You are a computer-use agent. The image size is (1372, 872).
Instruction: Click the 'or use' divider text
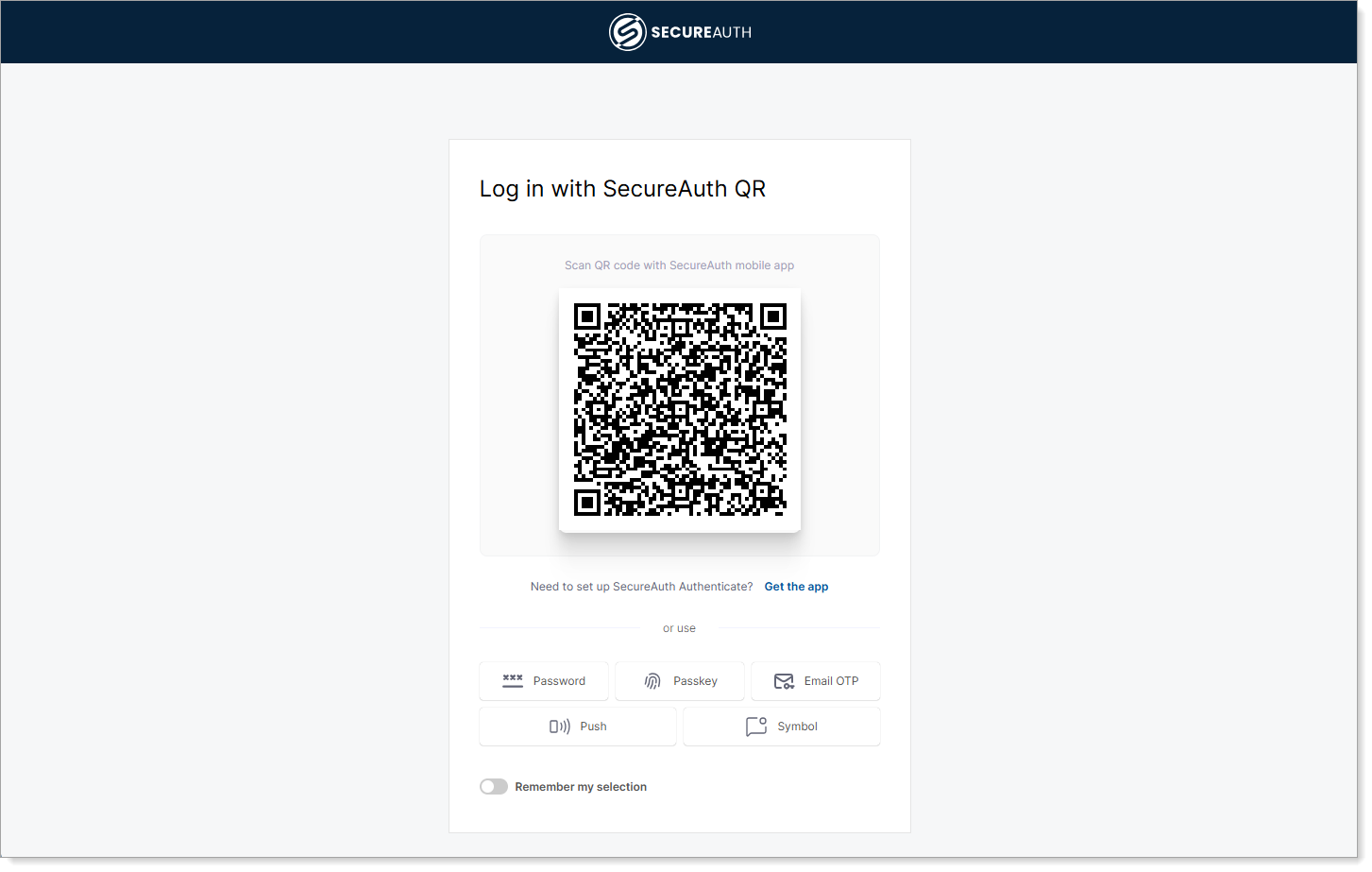pyautogui.click(x=679, y=627)
